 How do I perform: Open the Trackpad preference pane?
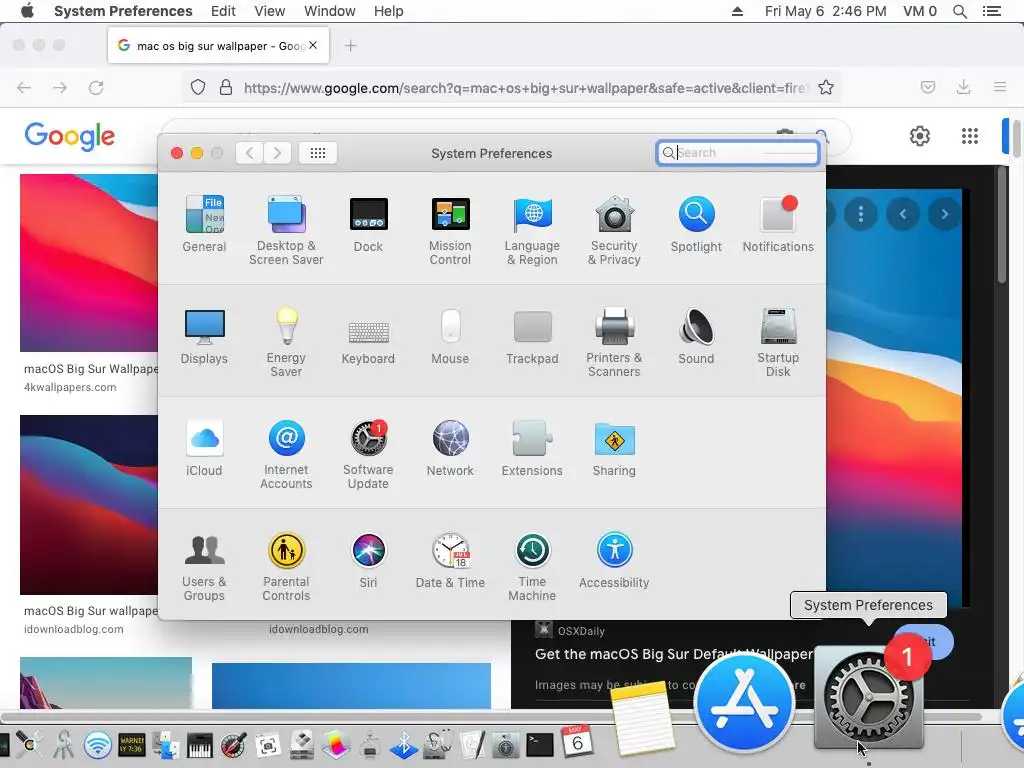pyautogui.click(x=532, y=336)
